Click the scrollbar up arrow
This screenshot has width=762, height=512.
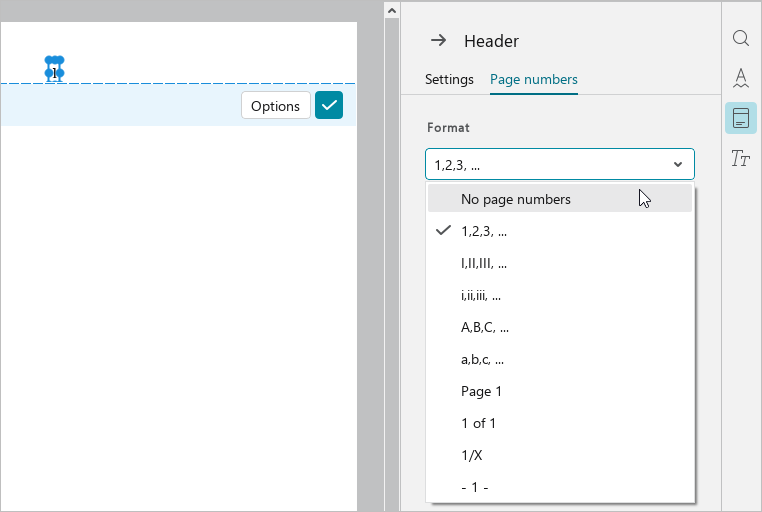pyautogui.click(x=392, y=10)
